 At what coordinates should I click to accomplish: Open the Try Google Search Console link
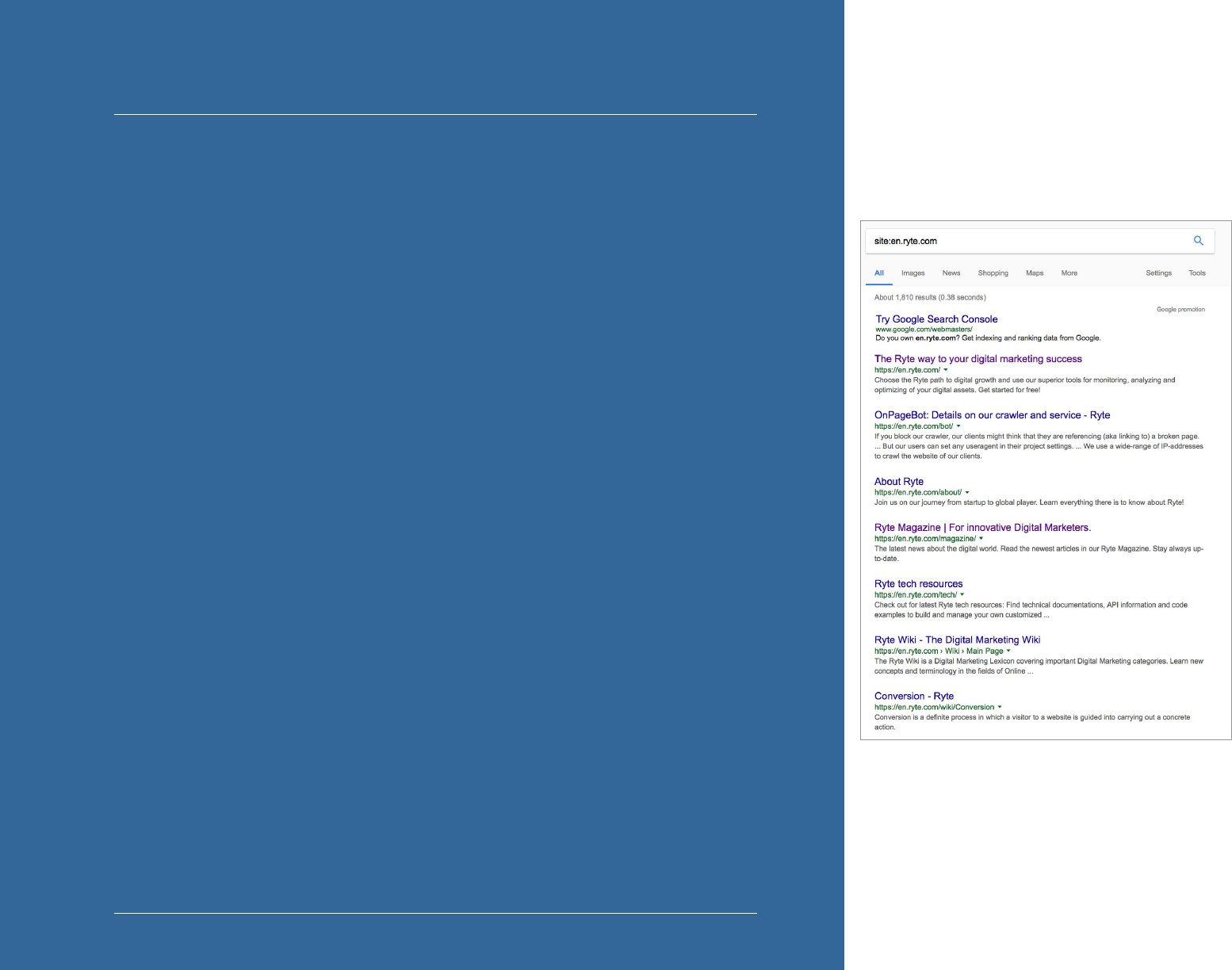[x=936, y=319]
